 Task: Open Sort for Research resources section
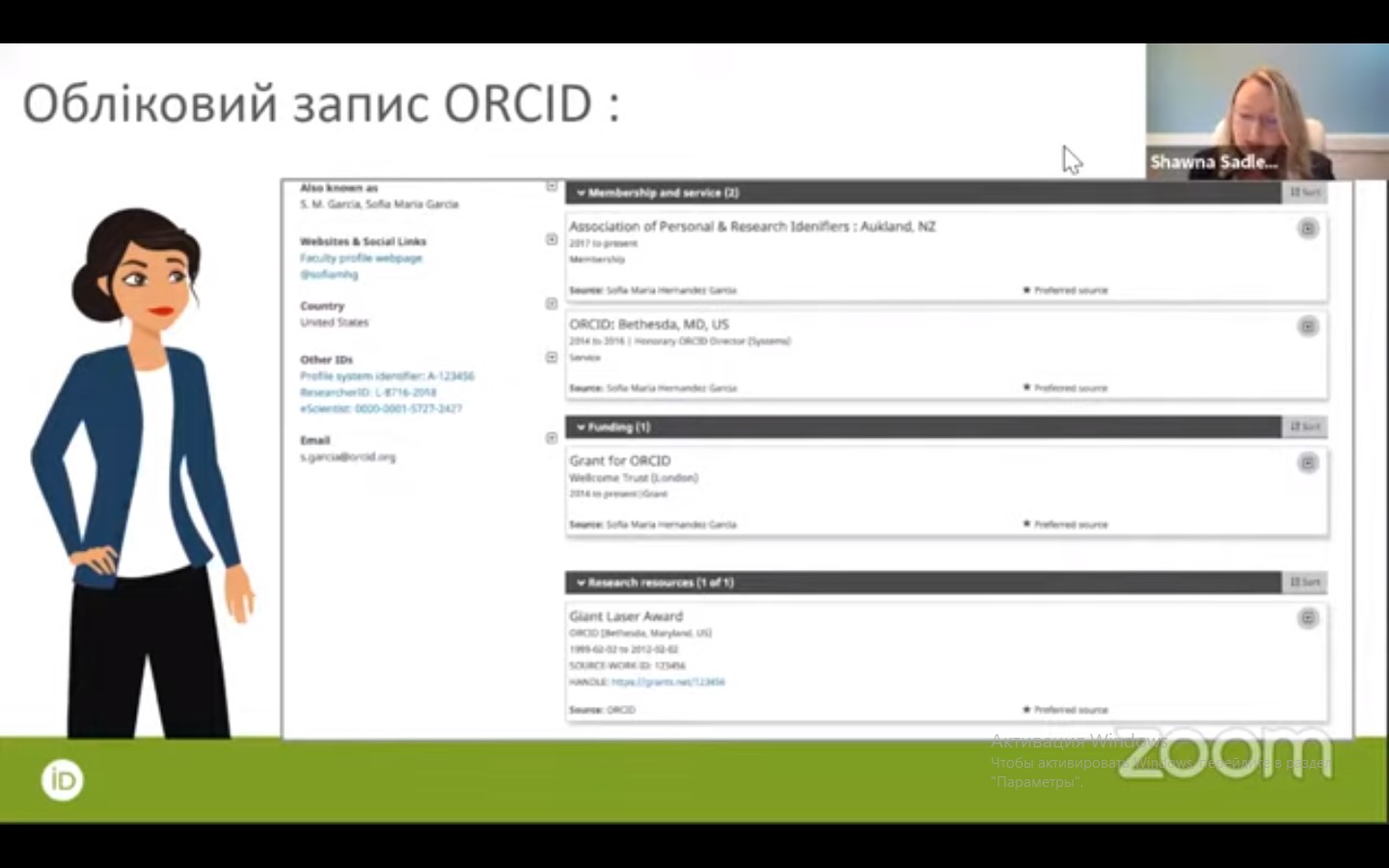coord(1305,583)
